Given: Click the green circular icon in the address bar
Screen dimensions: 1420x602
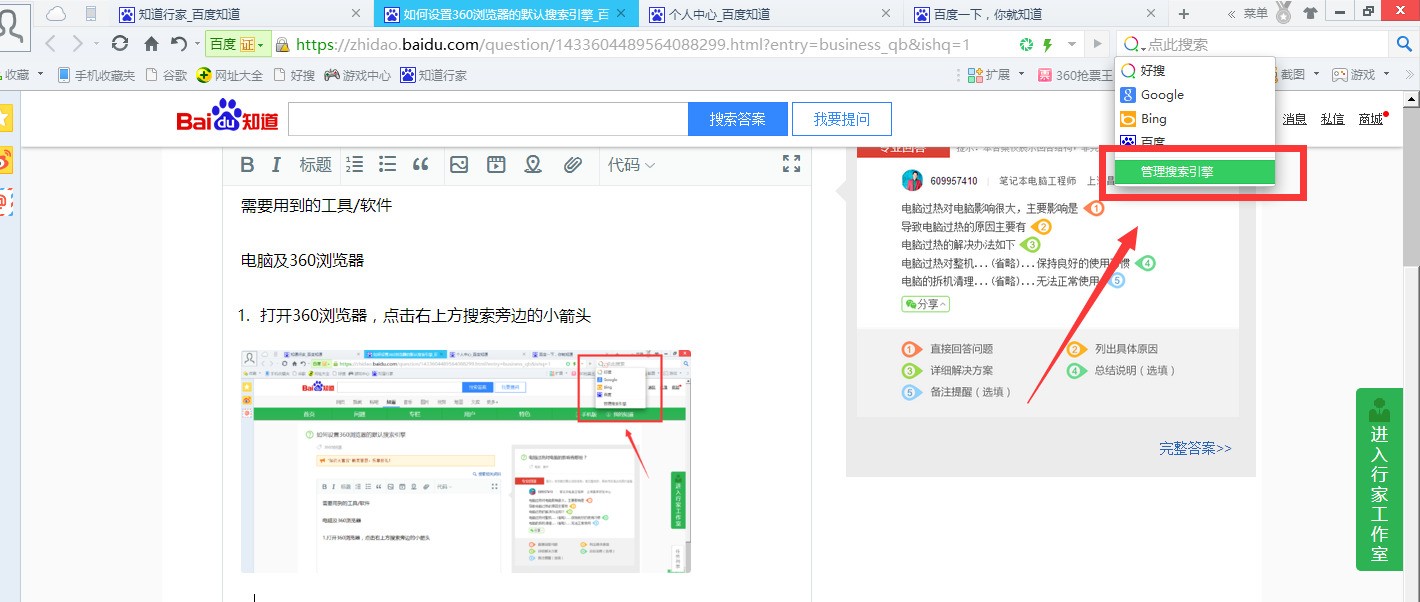Looking at the screenshot, I should (x=1025, y=45).
